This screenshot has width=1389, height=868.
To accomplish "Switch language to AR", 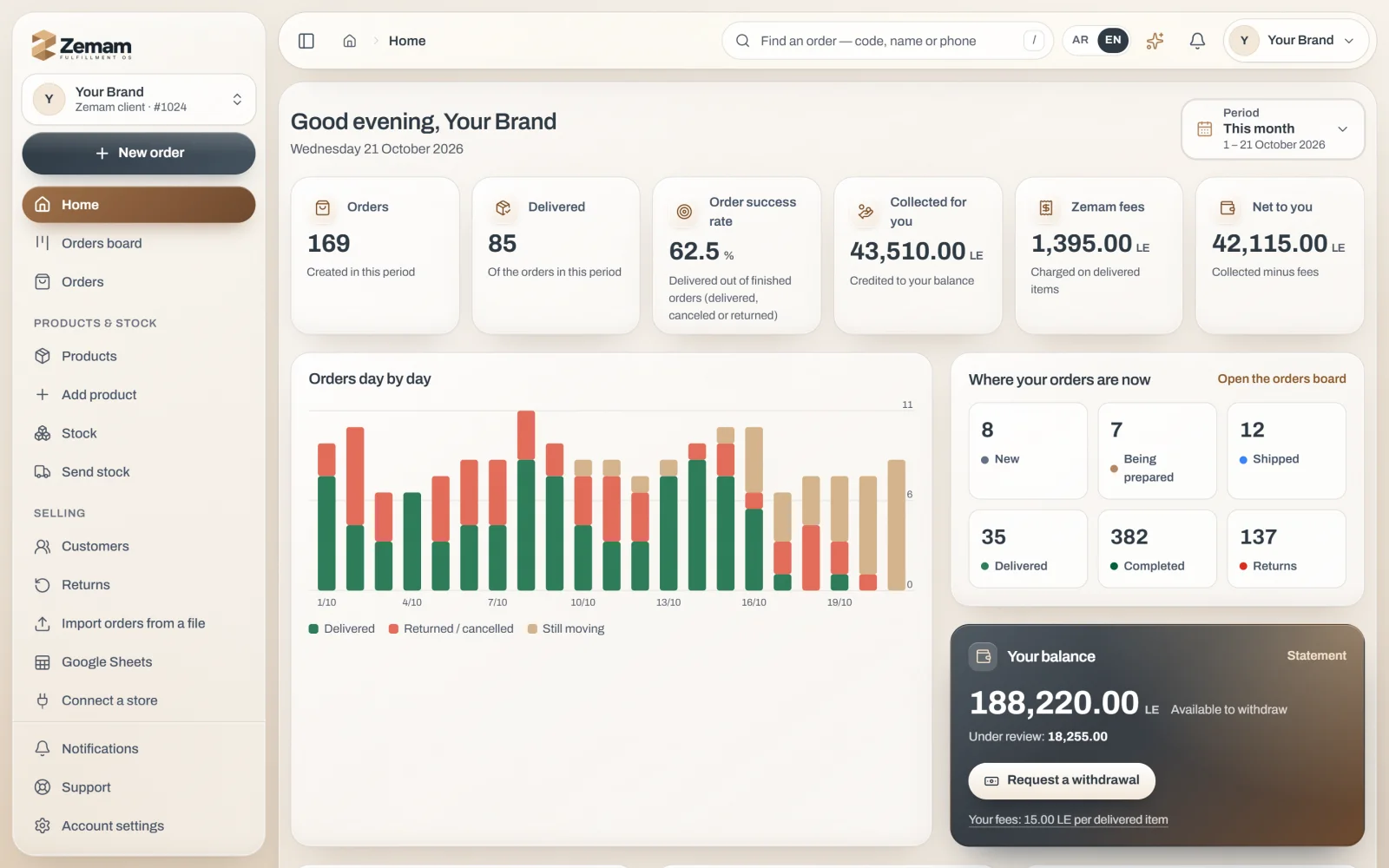I will pos(1080,40).
